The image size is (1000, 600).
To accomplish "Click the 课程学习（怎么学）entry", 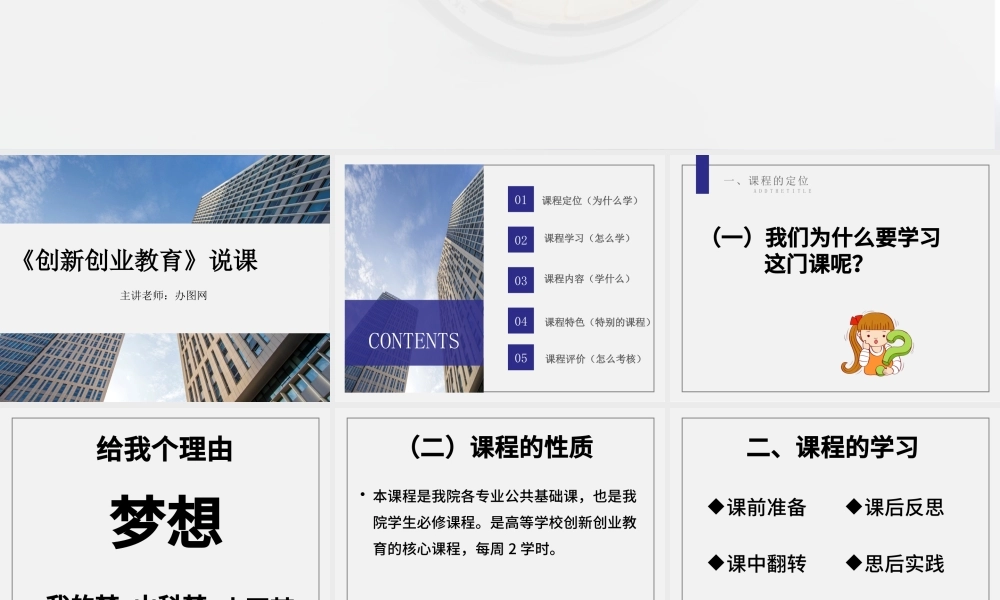I will (587, 239).
